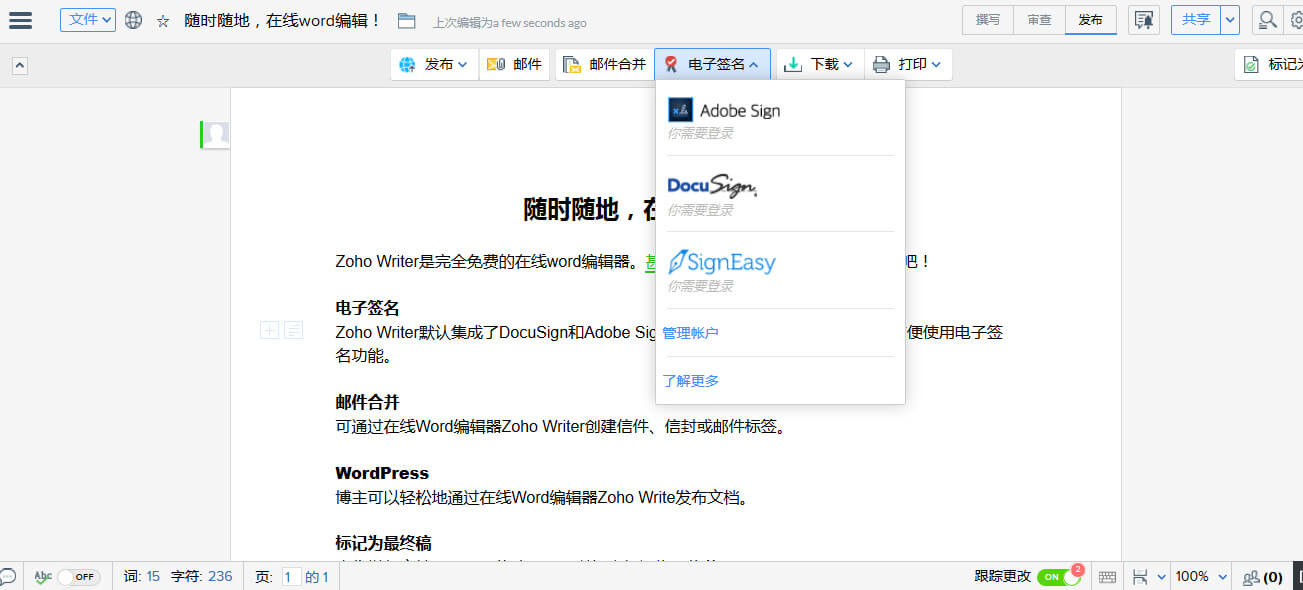Expand the 文件 dropdown menu
This screenshot has height=590, width=1303.
[88, 20]
